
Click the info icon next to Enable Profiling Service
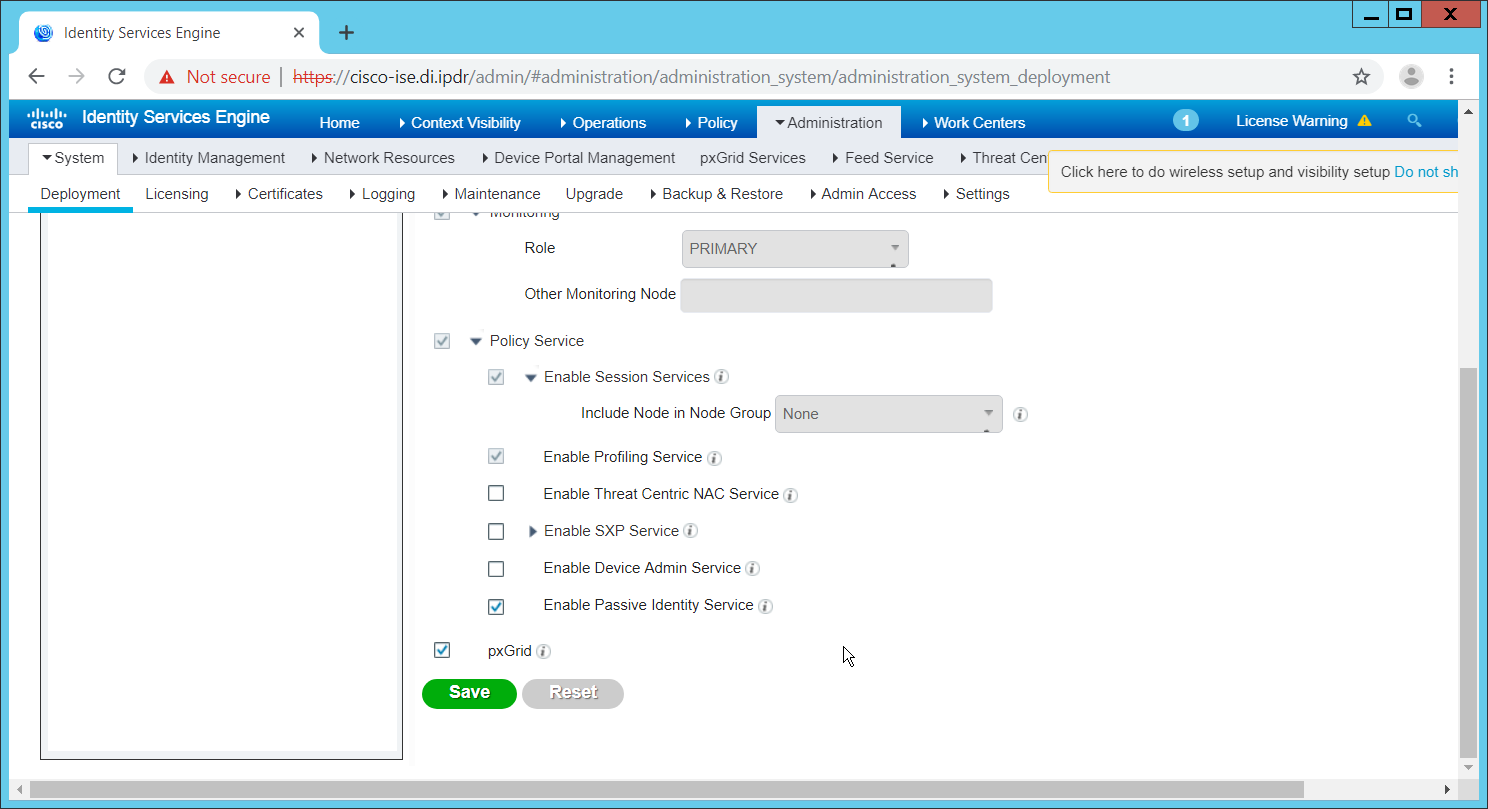(714, 458)
